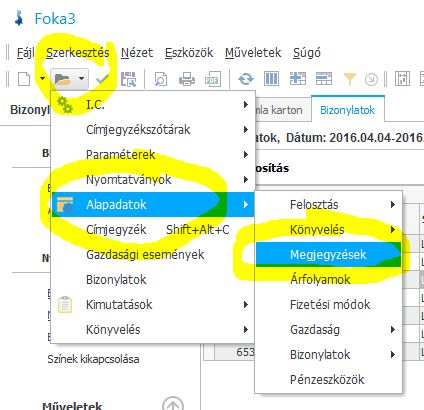Expand the Gazdaság submenu

click(x=328, y=330)
